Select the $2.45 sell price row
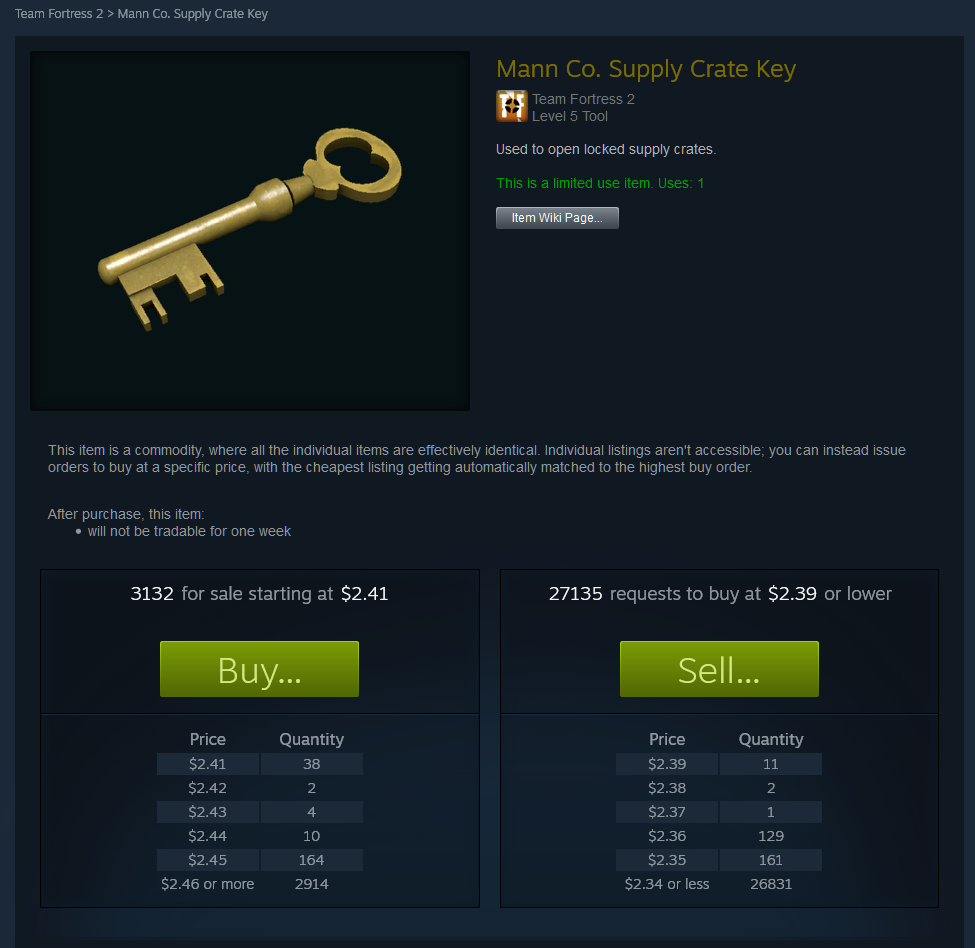The image size is (975, 948). coord(260,860)
